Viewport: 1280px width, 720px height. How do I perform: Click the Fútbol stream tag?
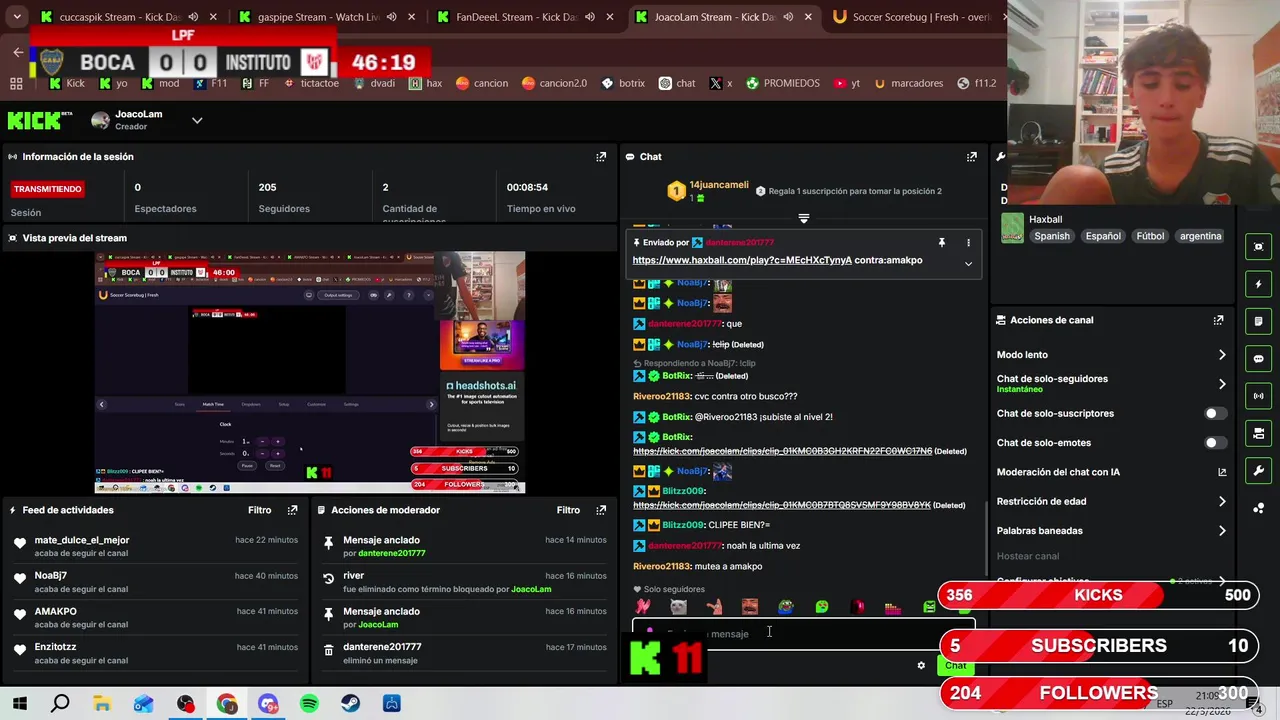coord(1150,236)
